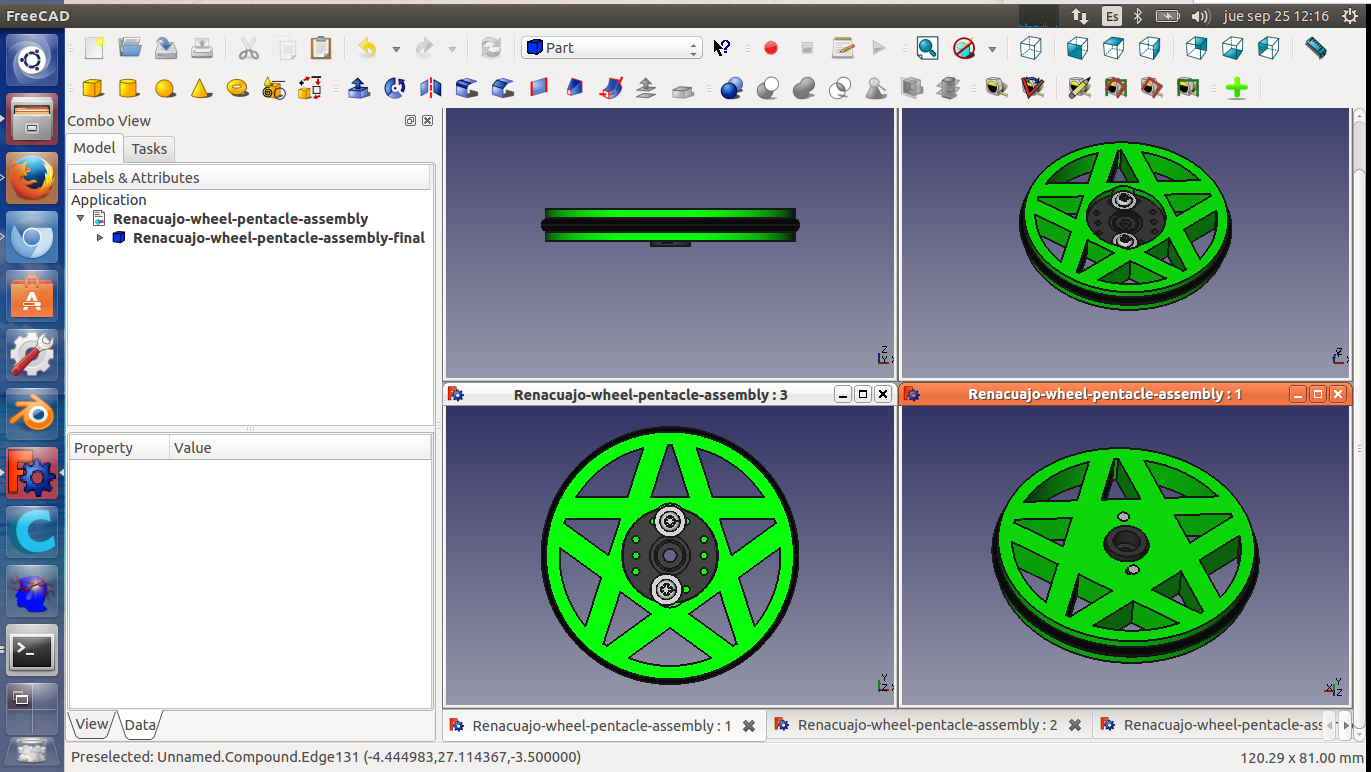The width and height of the screenshot is (1371, 772).
Task: Add a Cone primitive
Action: 201,88
